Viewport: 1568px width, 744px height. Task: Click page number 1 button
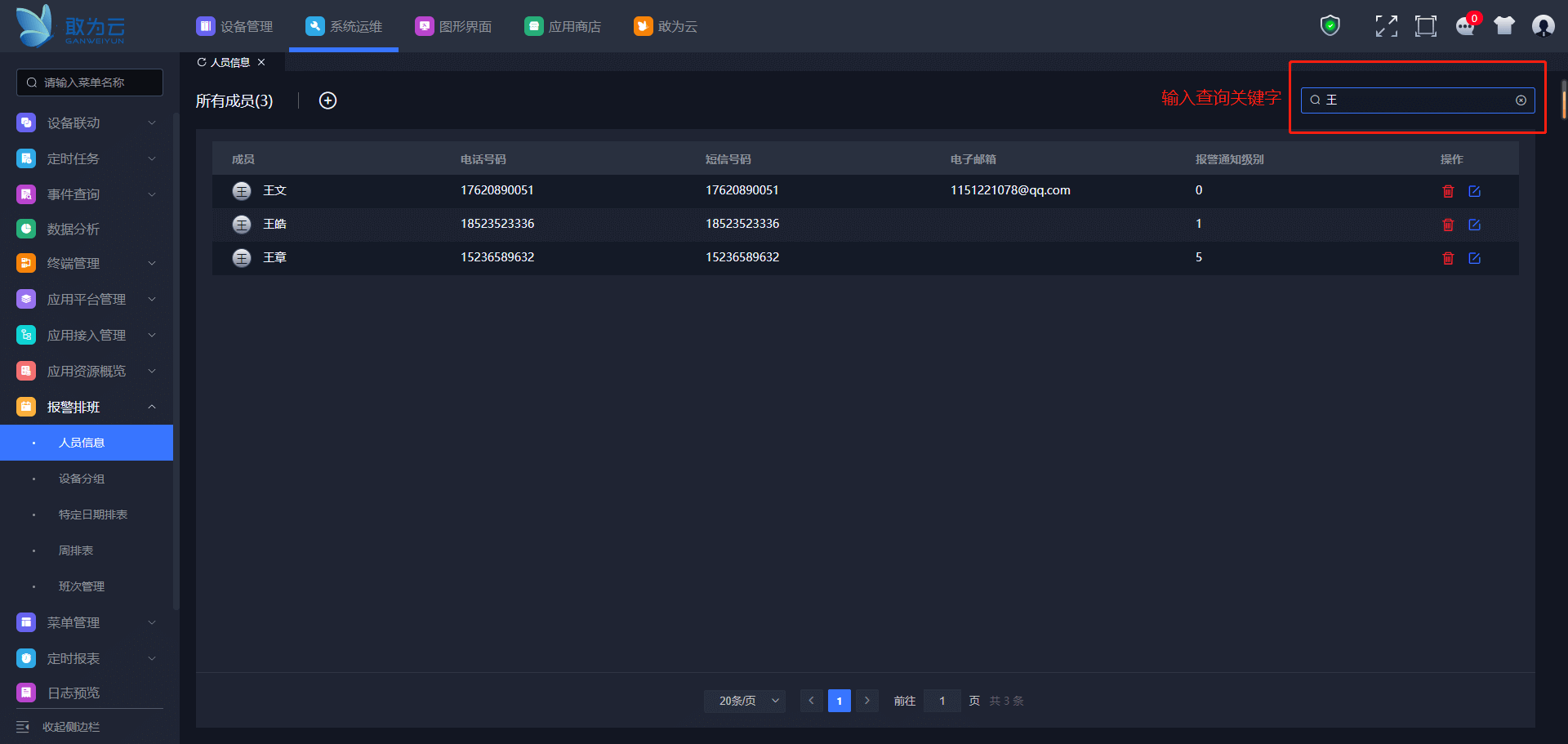840,701
